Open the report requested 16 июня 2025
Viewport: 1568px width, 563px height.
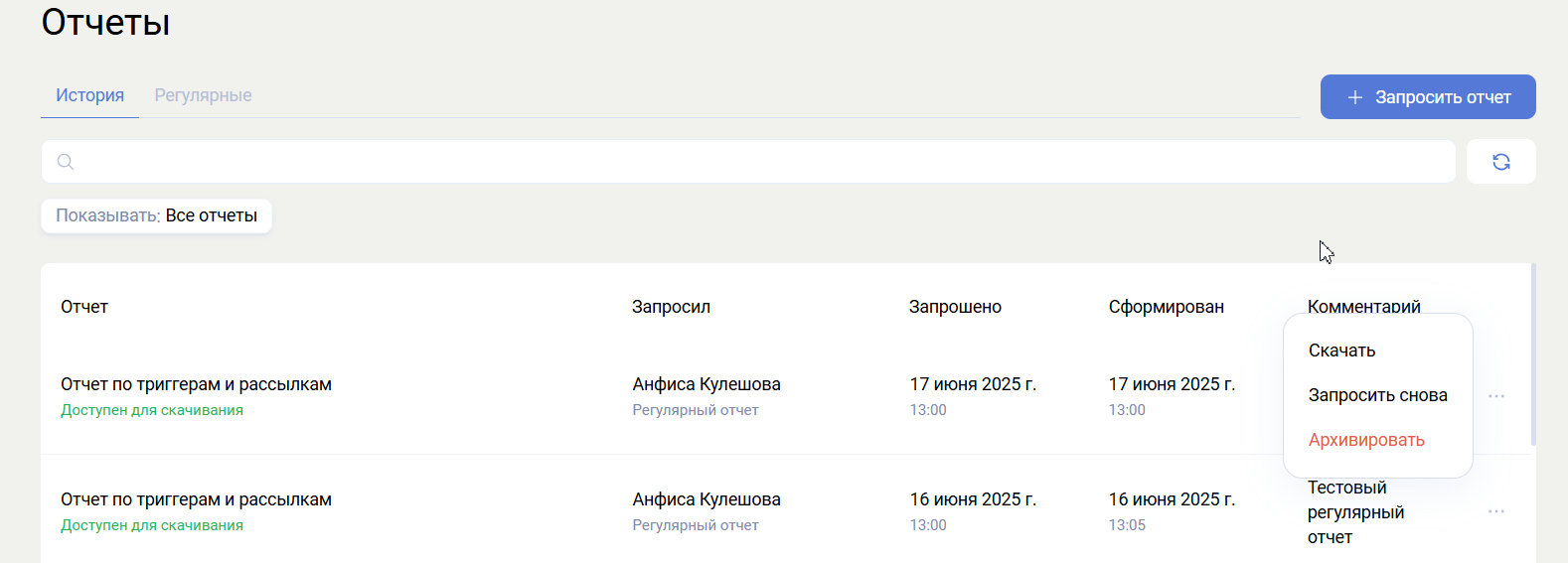tap(196, 499)
